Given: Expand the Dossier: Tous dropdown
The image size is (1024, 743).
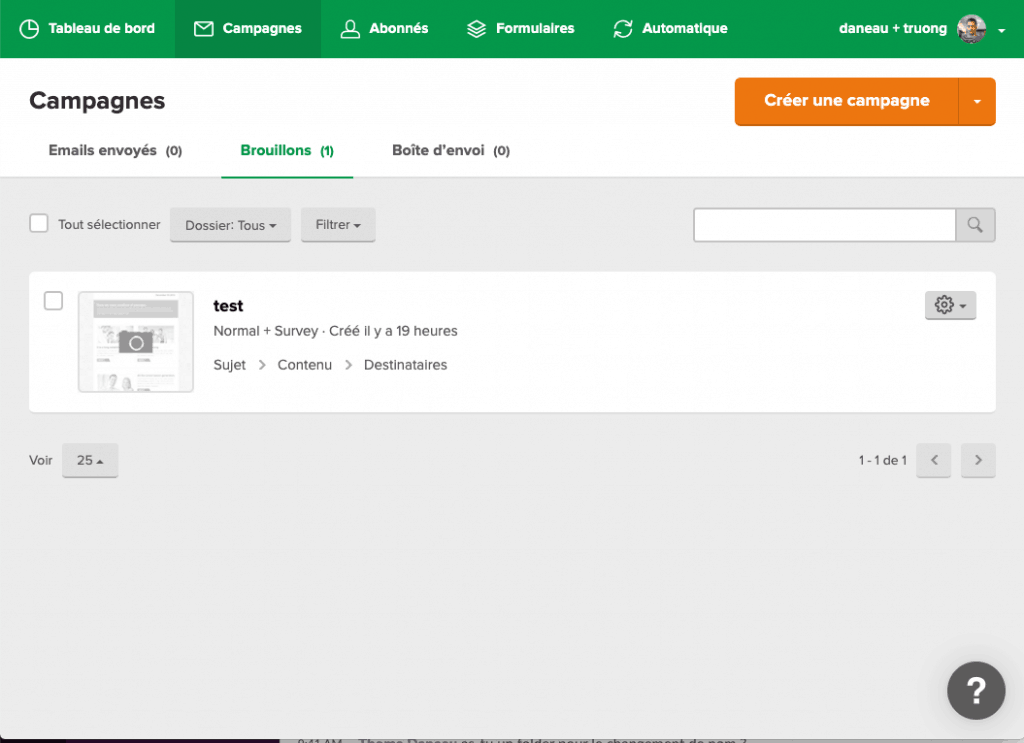Looking at the screenshot, I should point(230,225).
